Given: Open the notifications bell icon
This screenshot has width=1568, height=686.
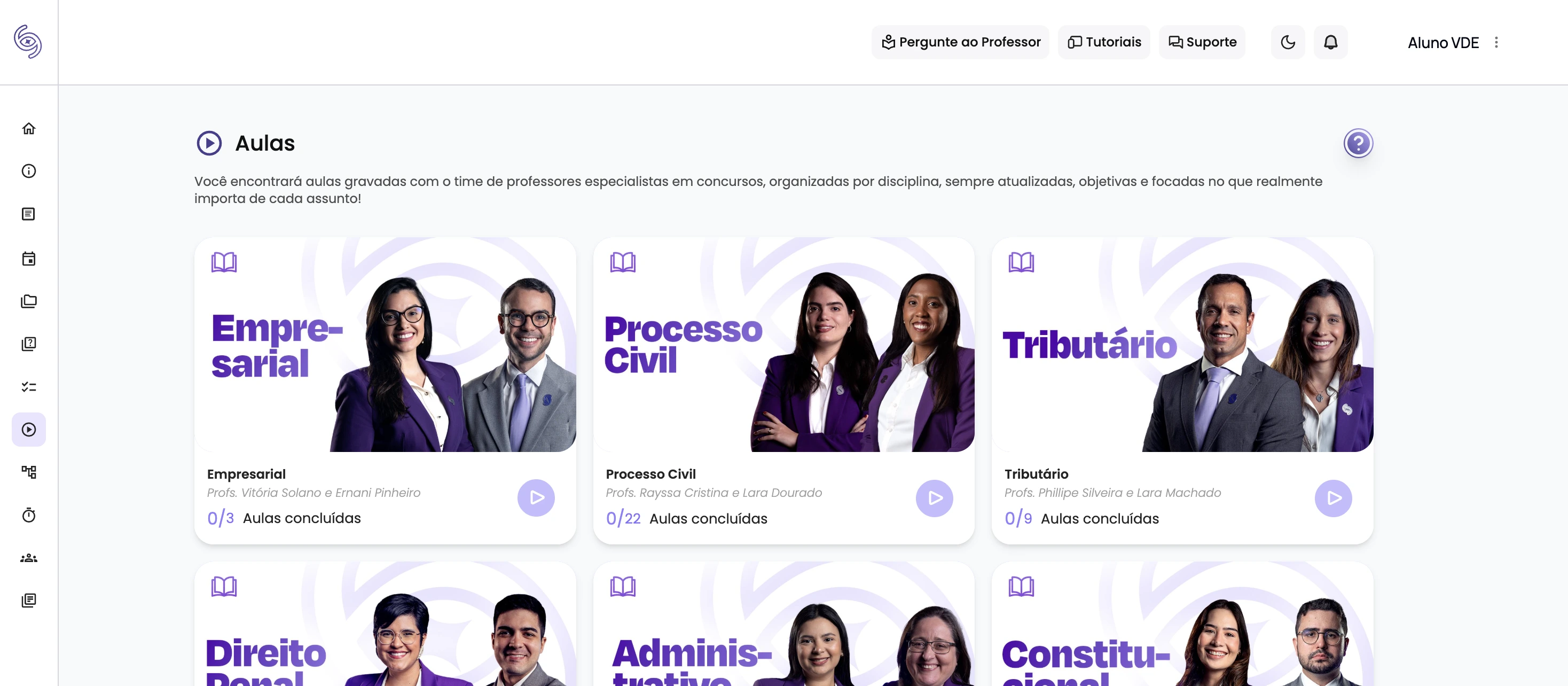Looking at the screenshot, I should pyautogui.click(x=1330, y=42).
